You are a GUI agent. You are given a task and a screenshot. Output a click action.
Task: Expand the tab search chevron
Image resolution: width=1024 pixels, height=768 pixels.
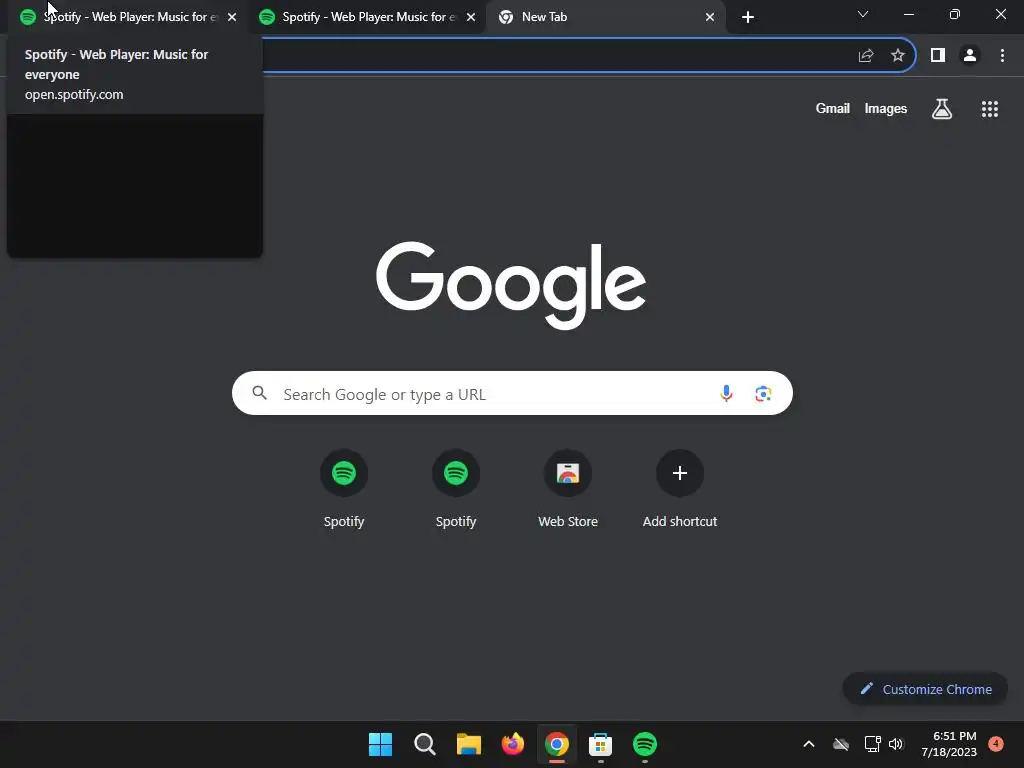pos(863,14)
